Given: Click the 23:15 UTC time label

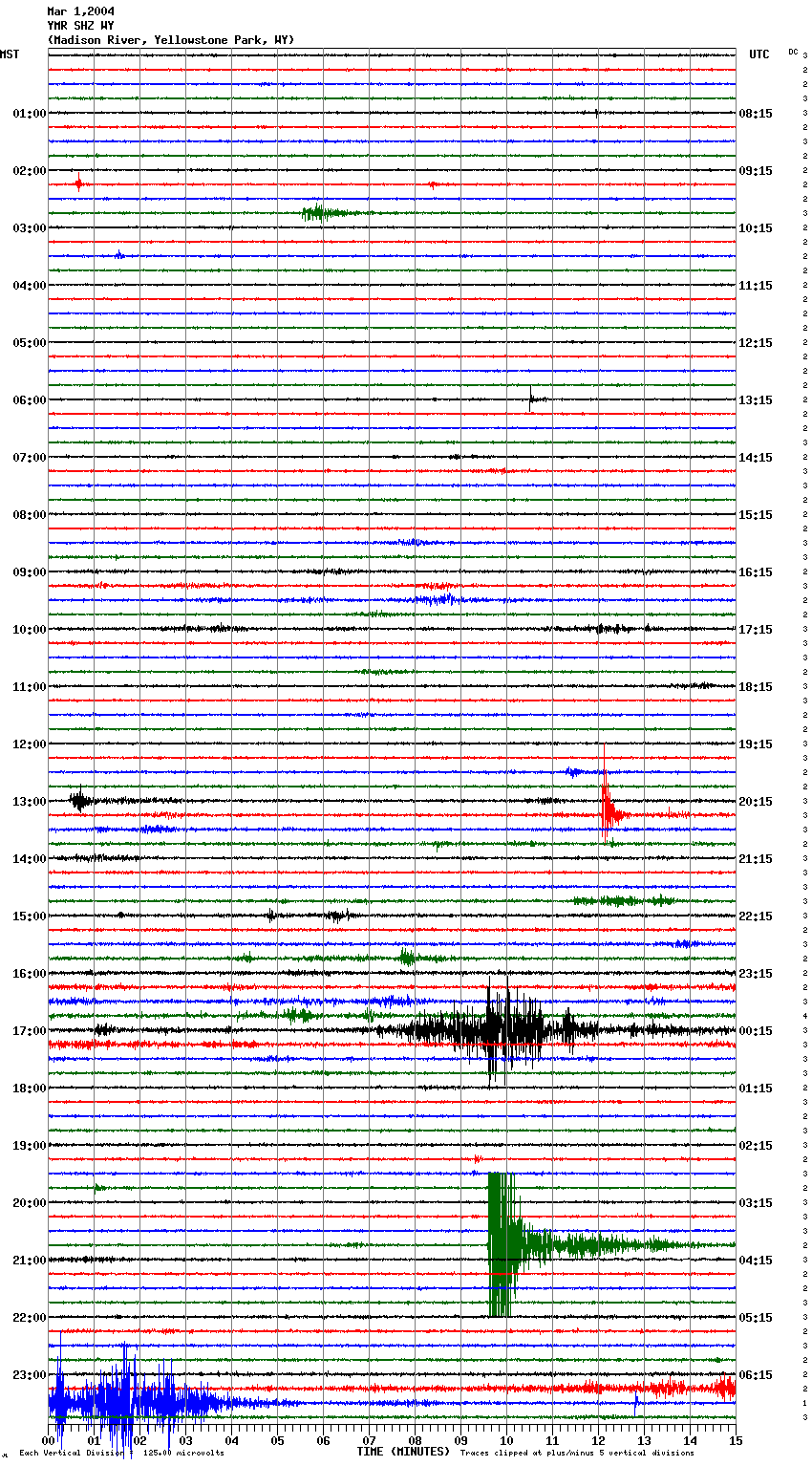Looking at the screenshot, I should [x=756, y=974].
